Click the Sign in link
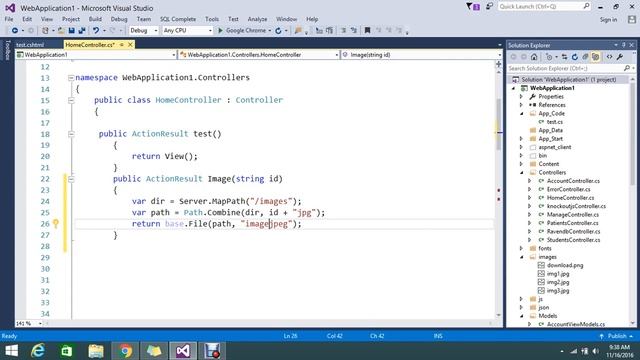640x360 pixels. 608,20
